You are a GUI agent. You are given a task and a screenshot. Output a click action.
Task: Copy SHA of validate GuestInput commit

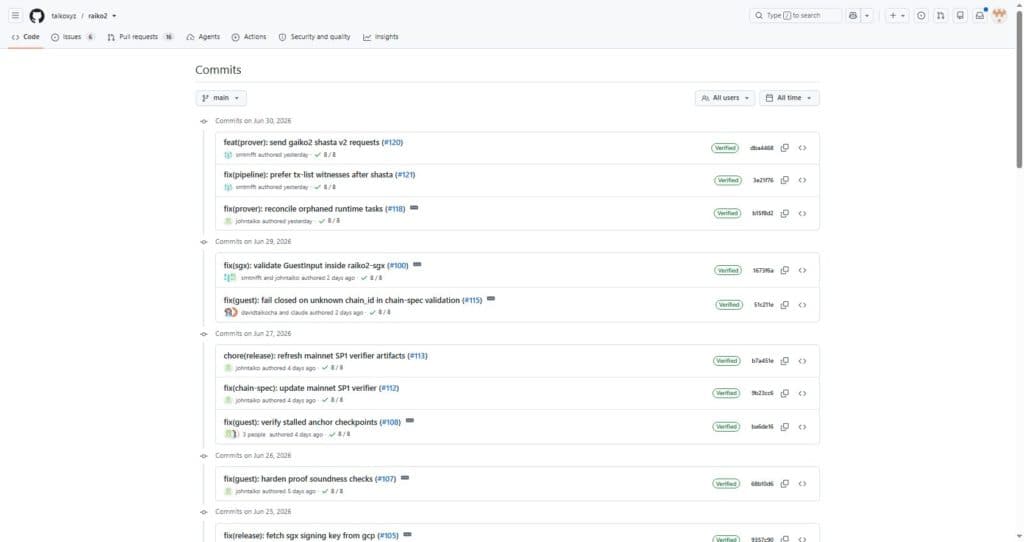coord(784,270)
